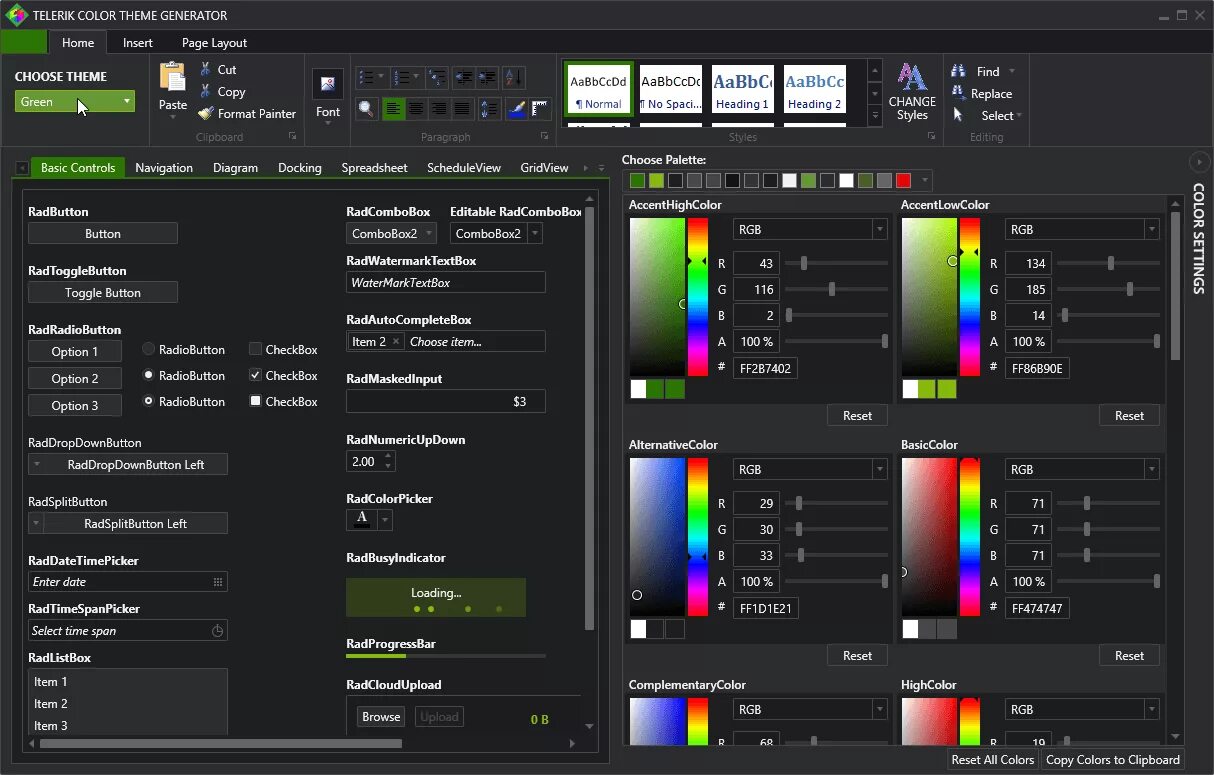Click the increase indent icon
The image size is (1214, 775).
tap(486, 77)
